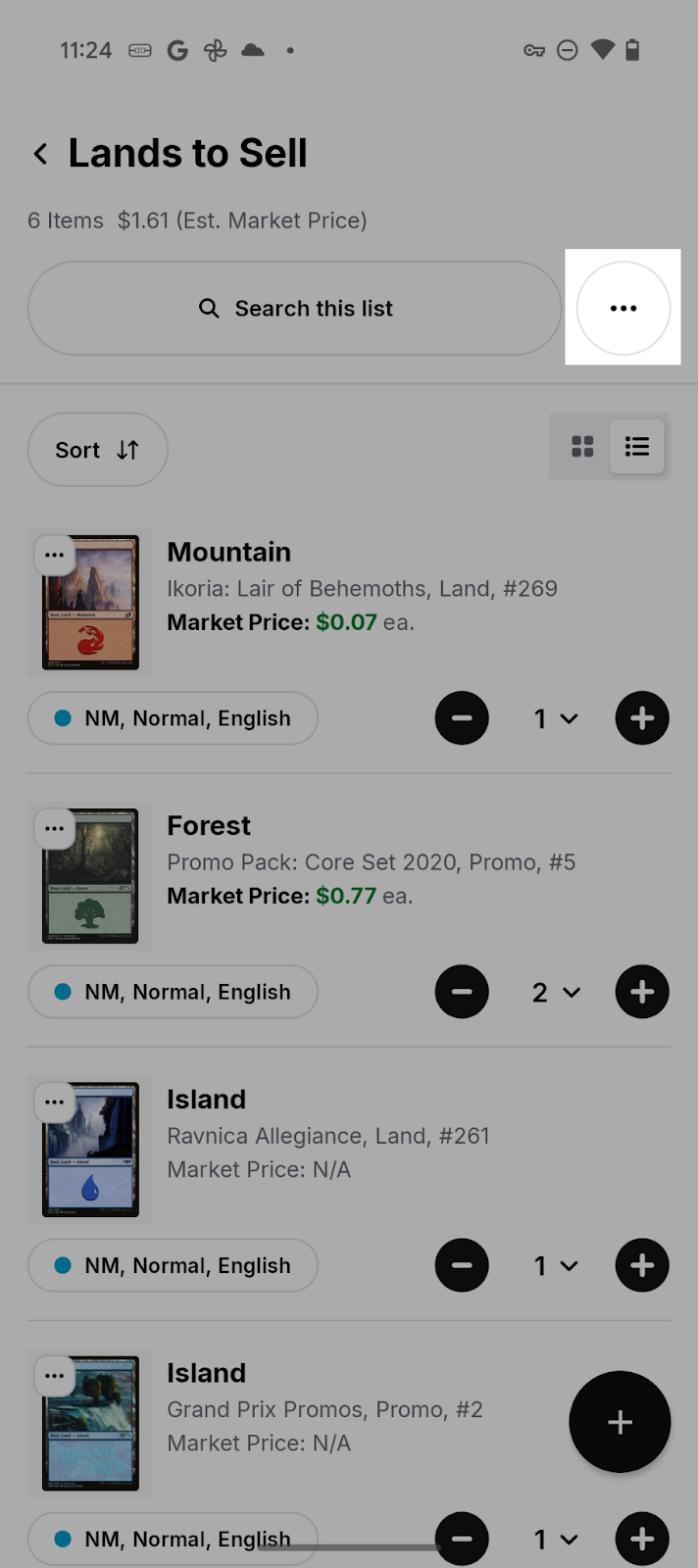Open the Mountain card's three-dot menu
The height and width of the screenshot is (1568, 698).
coord(54,555)
